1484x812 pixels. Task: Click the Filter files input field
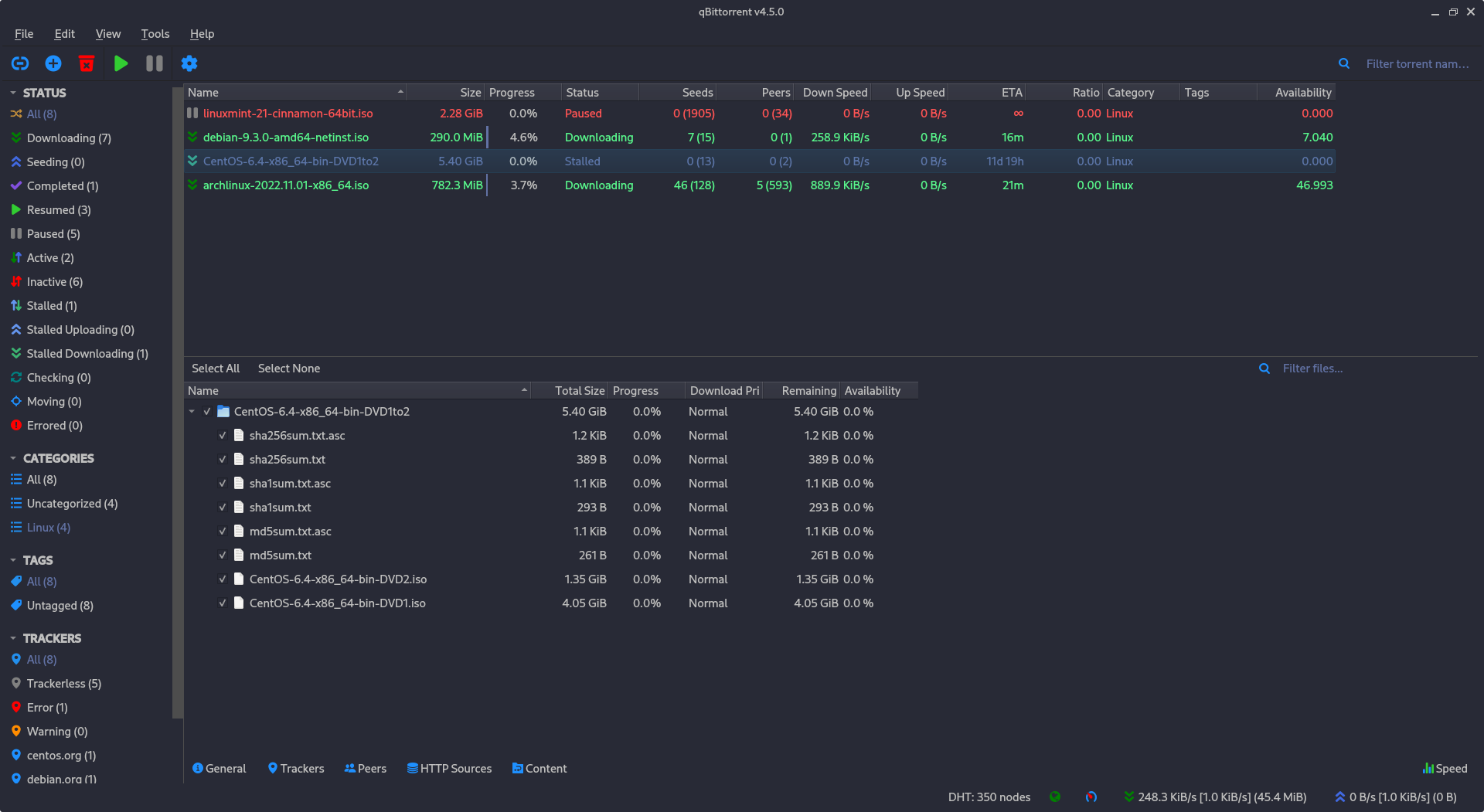pyautogui.click(x=1376, y=369)
